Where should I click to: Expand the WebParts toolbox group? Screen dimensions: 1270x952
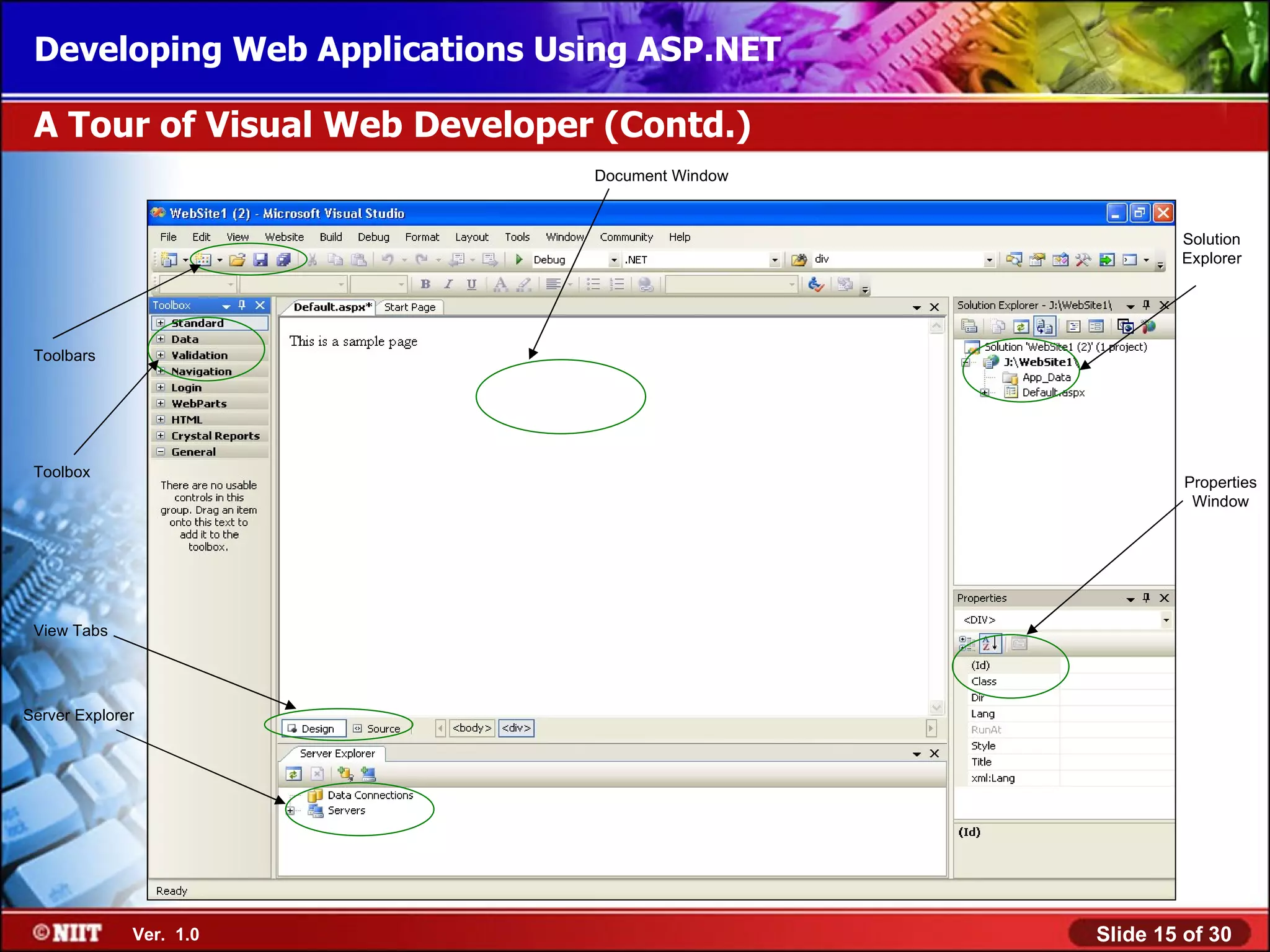(161, 403)
